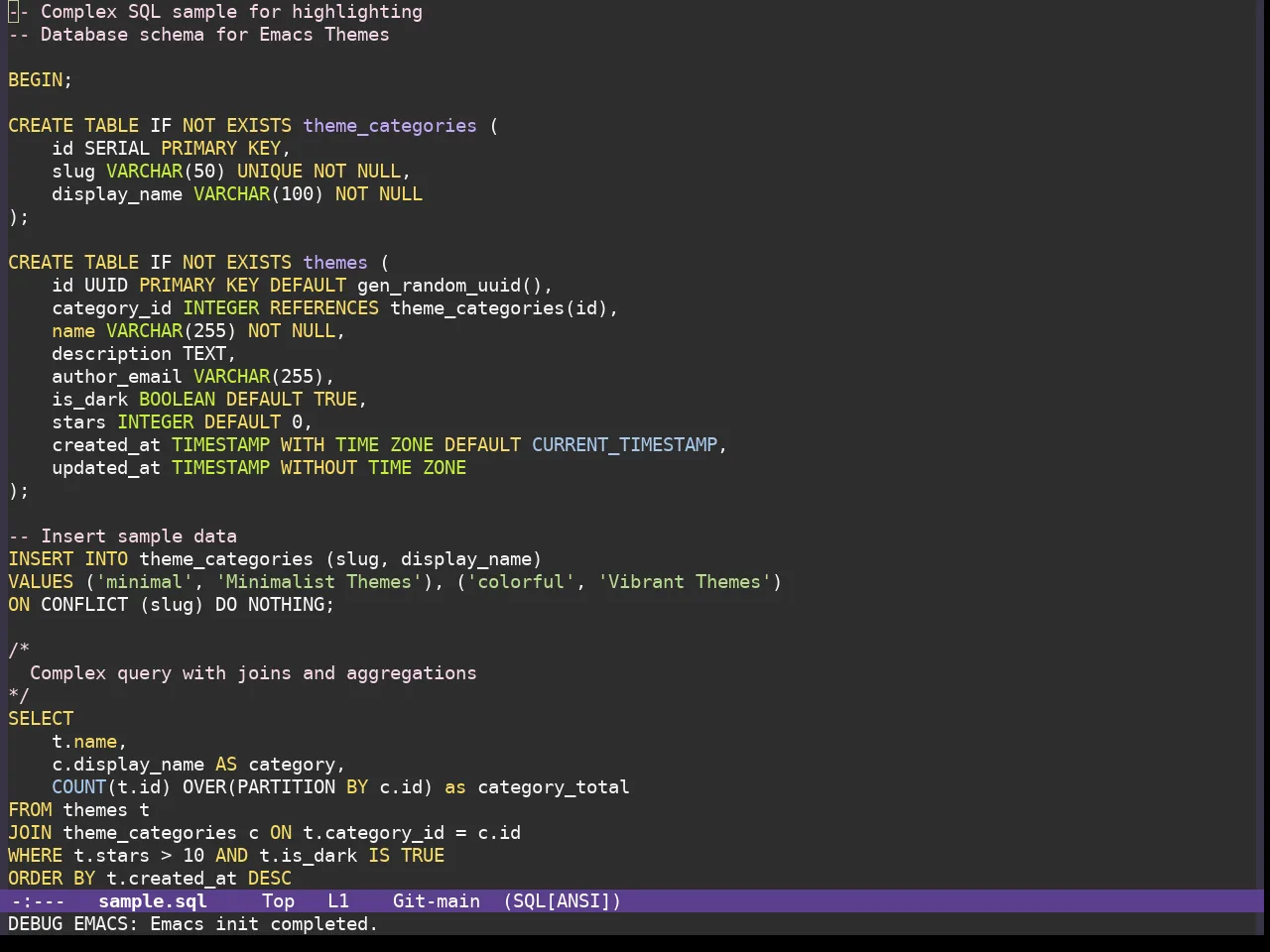Viewport: 1270px width, 952px height.
Task: Click author_email column name
Action: pyautogui.click(x=117, y=377)
